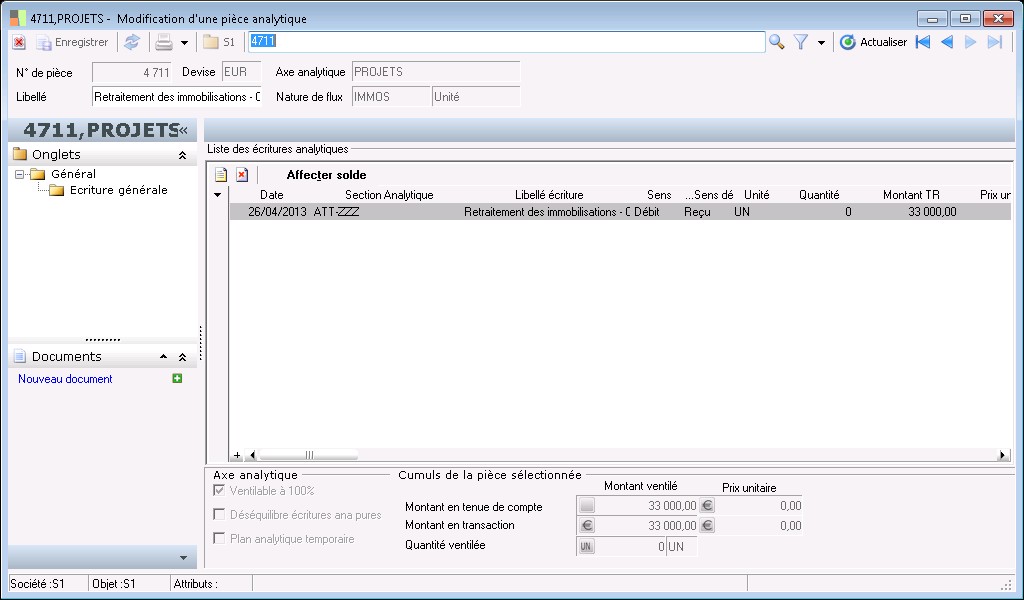Click the delete entry line icon
The image size is (1024, 600).
[x=242, y=175]
